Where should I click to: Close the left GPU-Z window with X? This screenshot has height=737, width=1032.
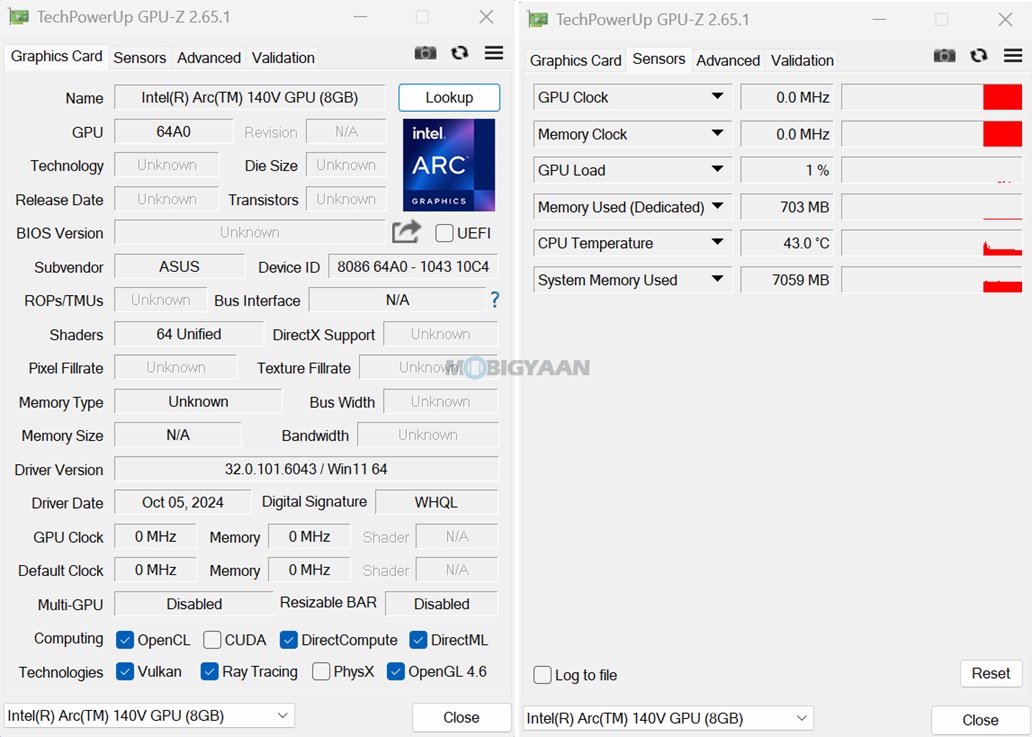[486, 16]
